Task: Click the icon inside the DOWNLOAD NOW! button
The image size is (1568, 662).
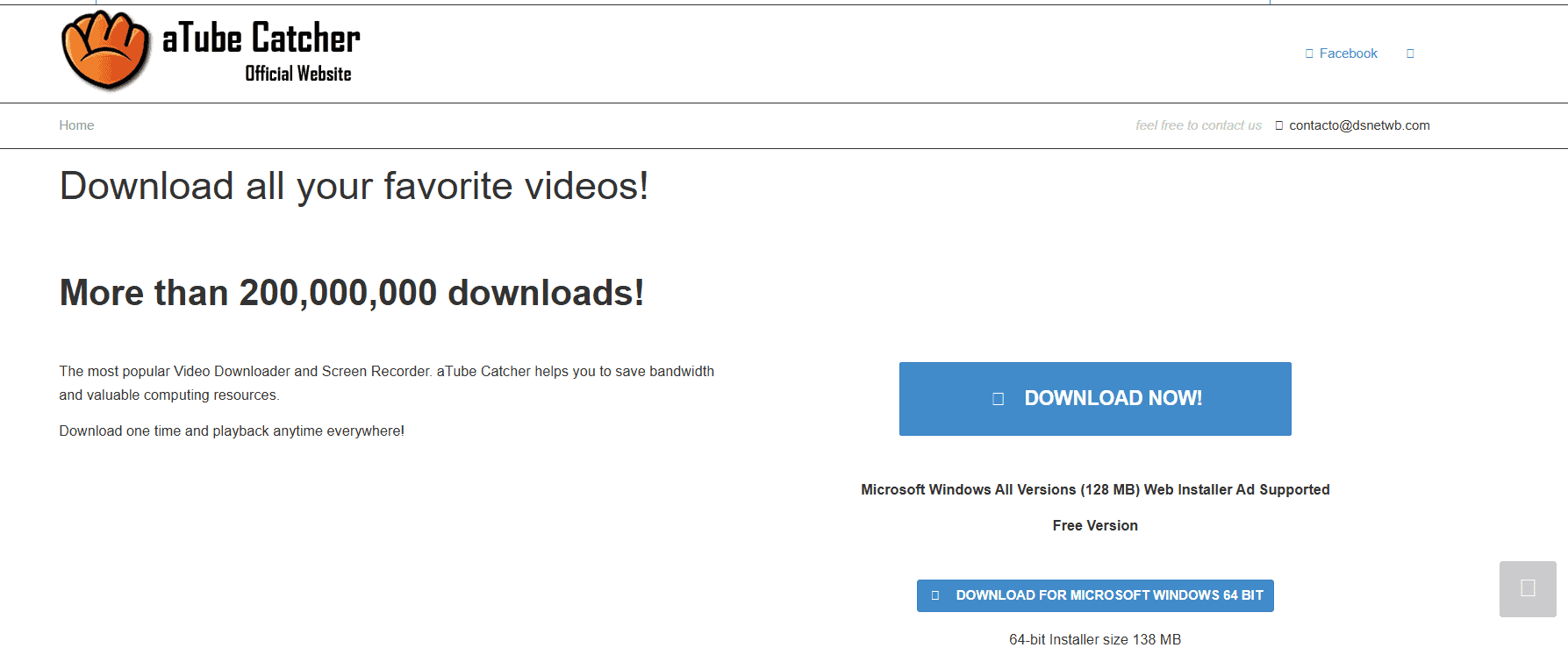Action: (x=998, y=399)
